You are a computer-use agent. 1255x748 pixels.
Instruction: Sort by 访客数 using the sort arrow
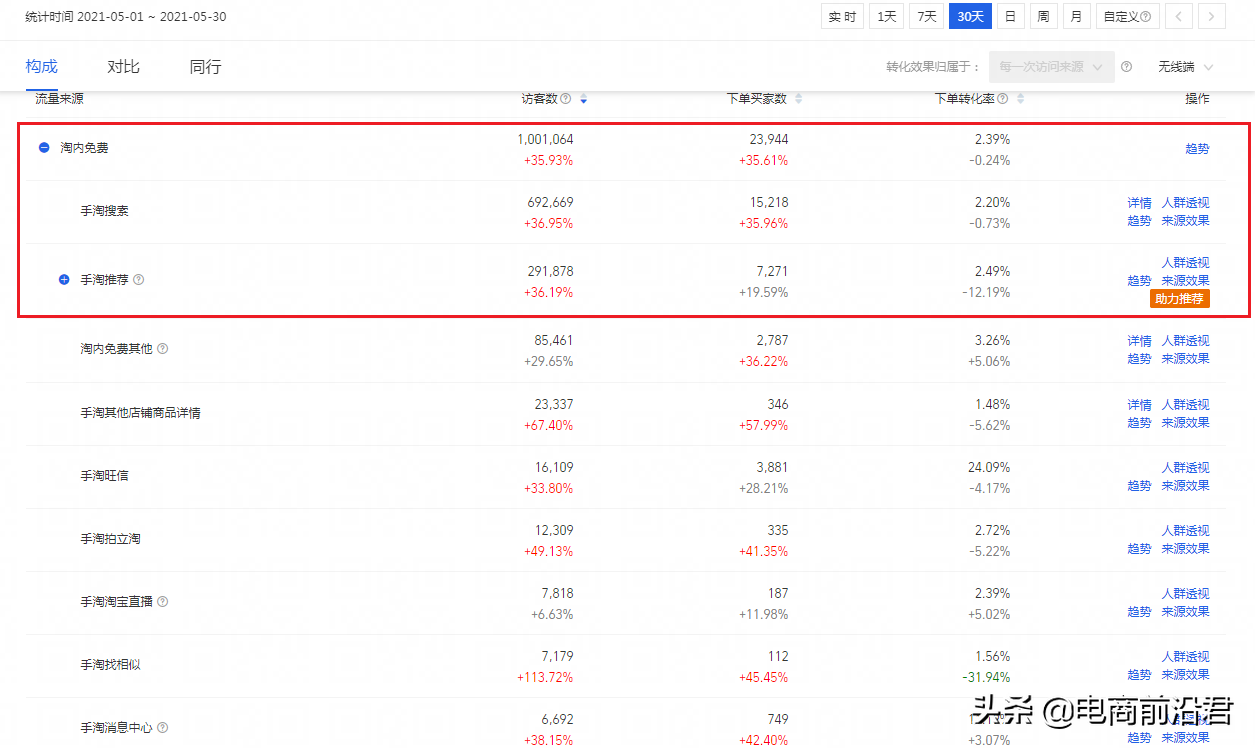[584, 99]
